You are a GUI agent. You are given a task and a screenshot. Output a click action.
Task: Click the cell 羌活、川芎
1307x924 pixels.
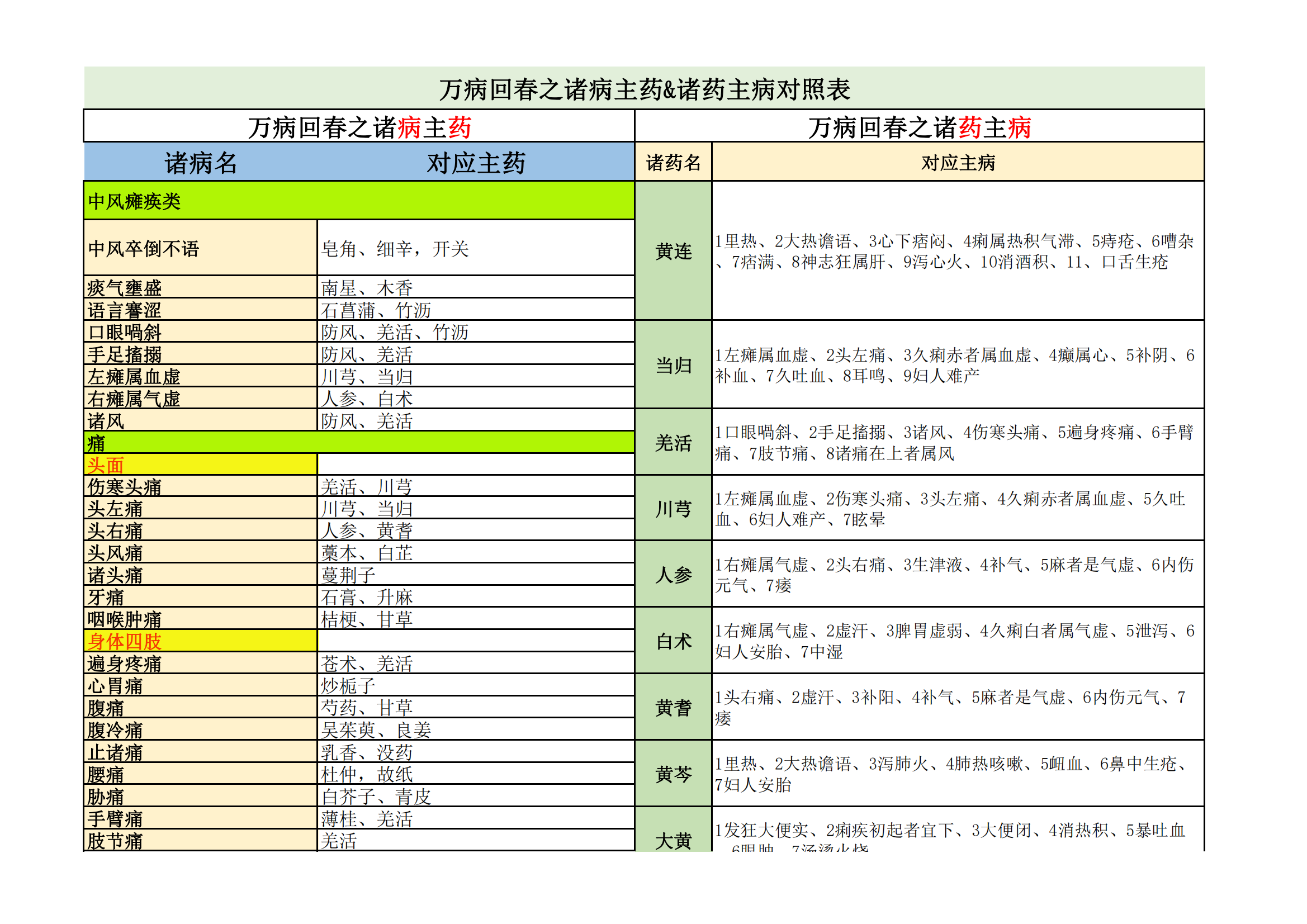(476, 486)
